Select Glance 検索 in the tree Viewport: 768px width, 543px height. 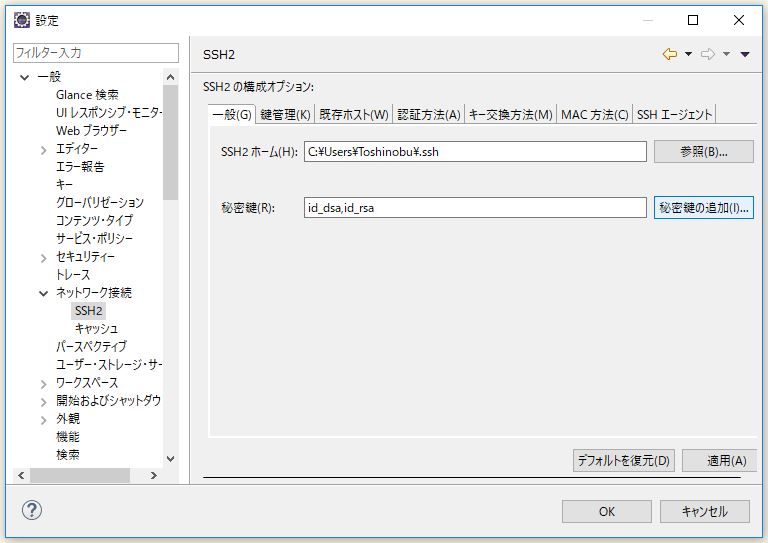pos(87,95)
